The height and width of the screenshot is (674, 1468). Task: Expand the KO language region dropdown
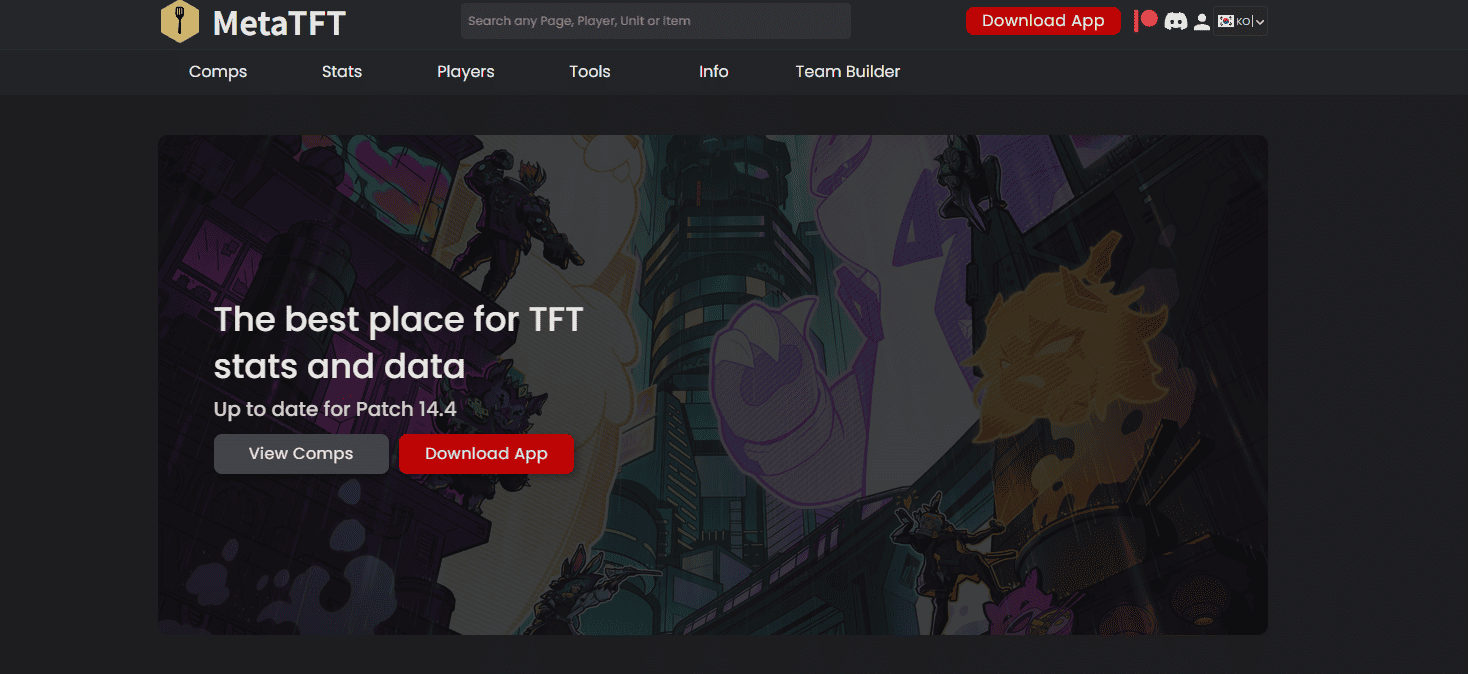(1241, 21)
